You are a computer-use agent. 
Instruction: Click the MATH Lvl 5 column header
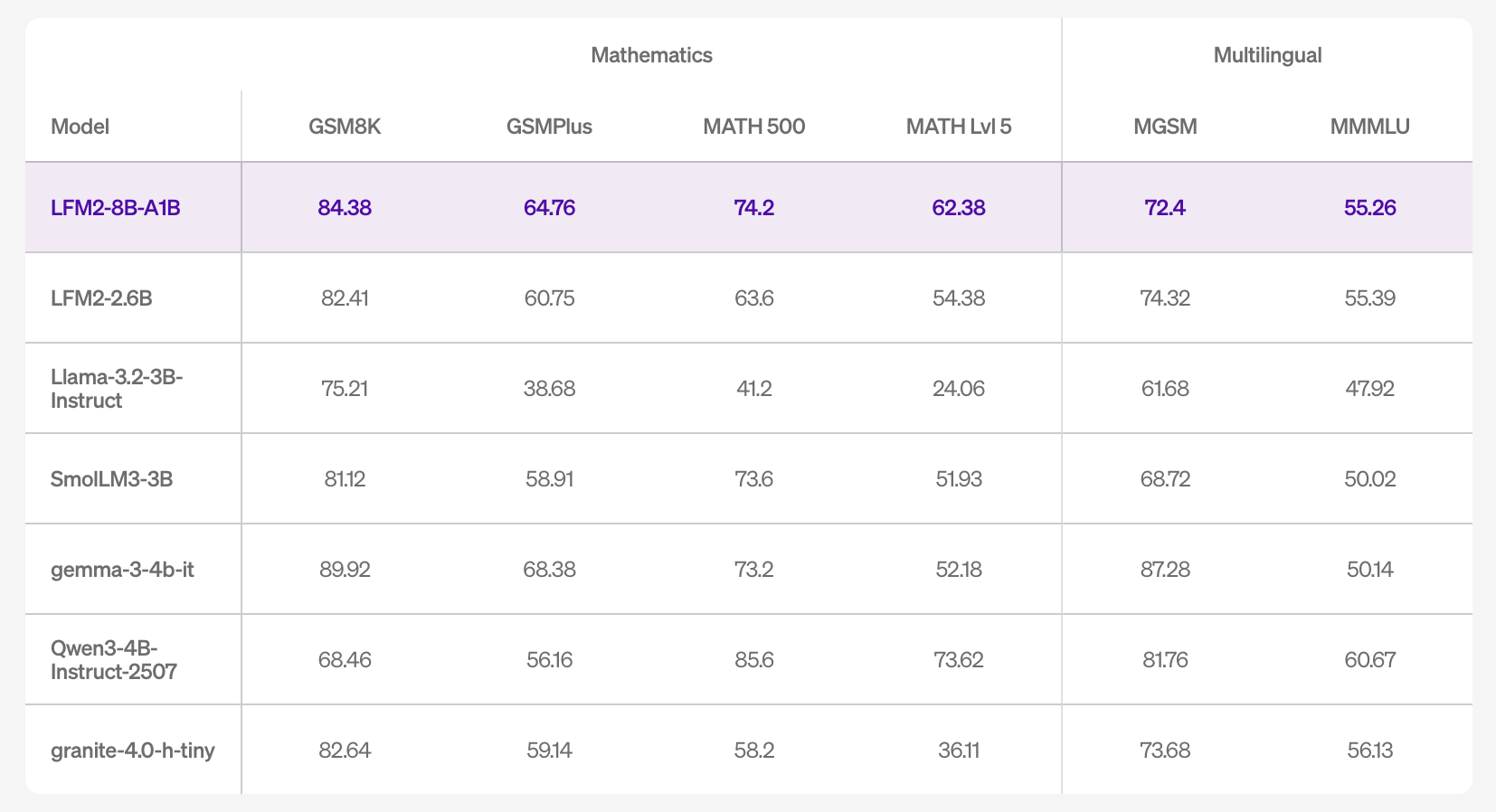(959, 127)
